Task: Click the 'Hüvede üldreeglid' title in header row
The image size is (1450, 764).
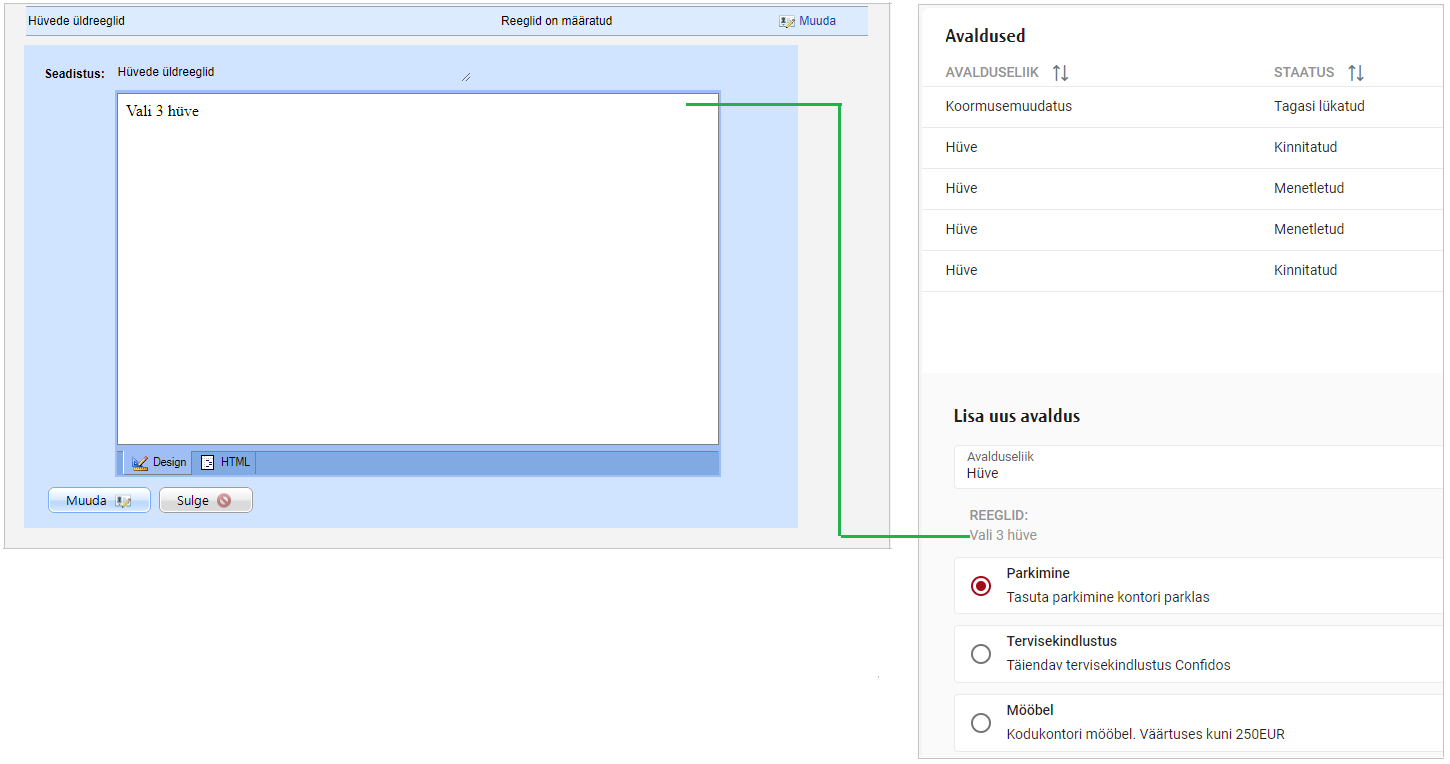Action: [x=77, y=21]
